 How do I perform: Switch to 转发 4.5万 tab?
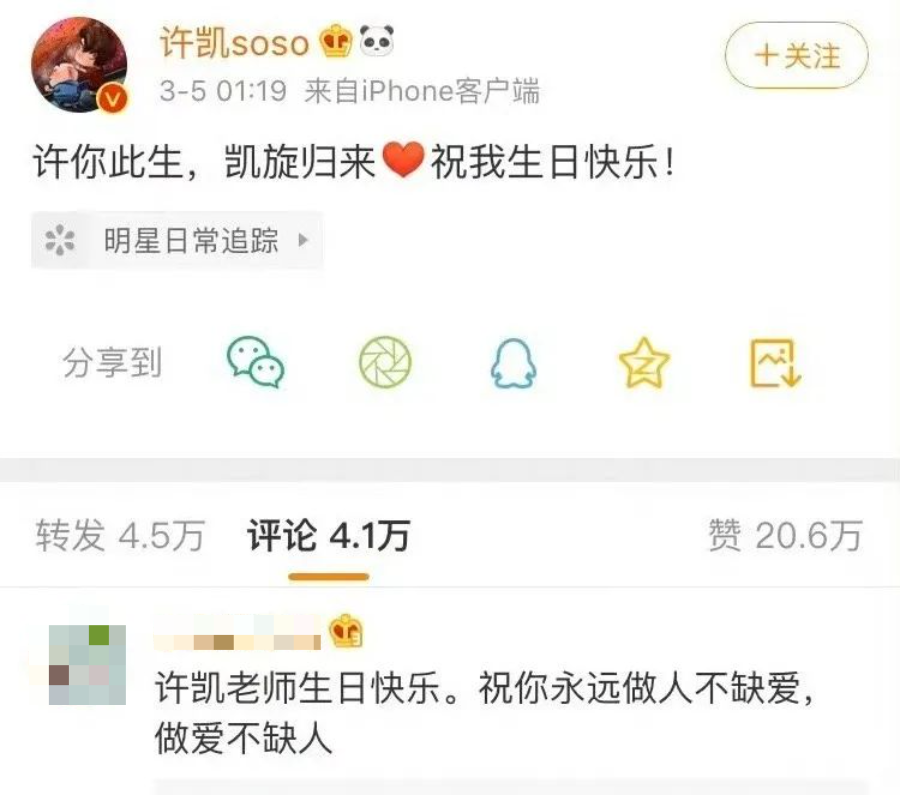point(120,536)
